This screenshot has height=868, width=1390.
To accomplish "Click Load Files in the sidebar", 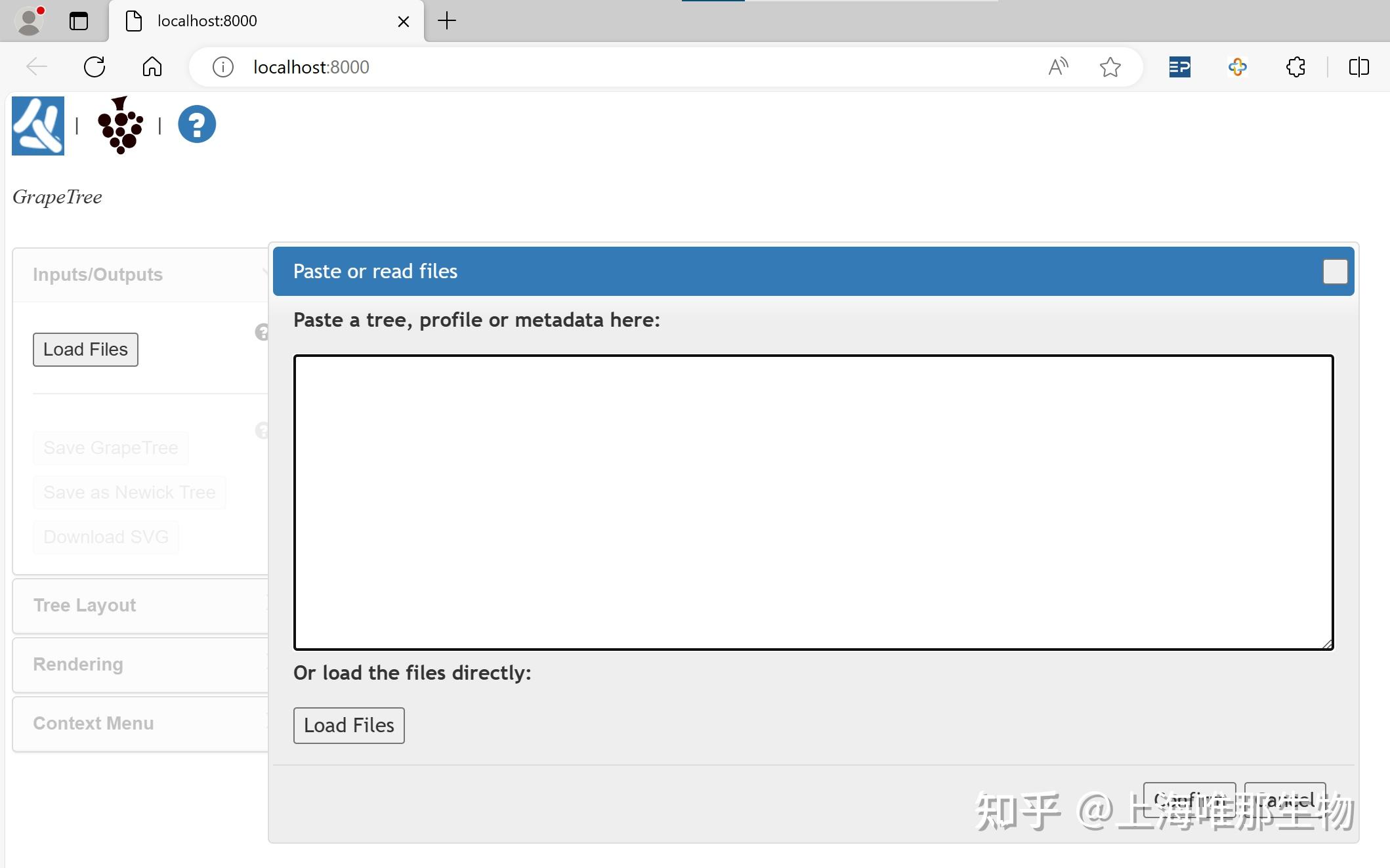I will pos(85,349).
